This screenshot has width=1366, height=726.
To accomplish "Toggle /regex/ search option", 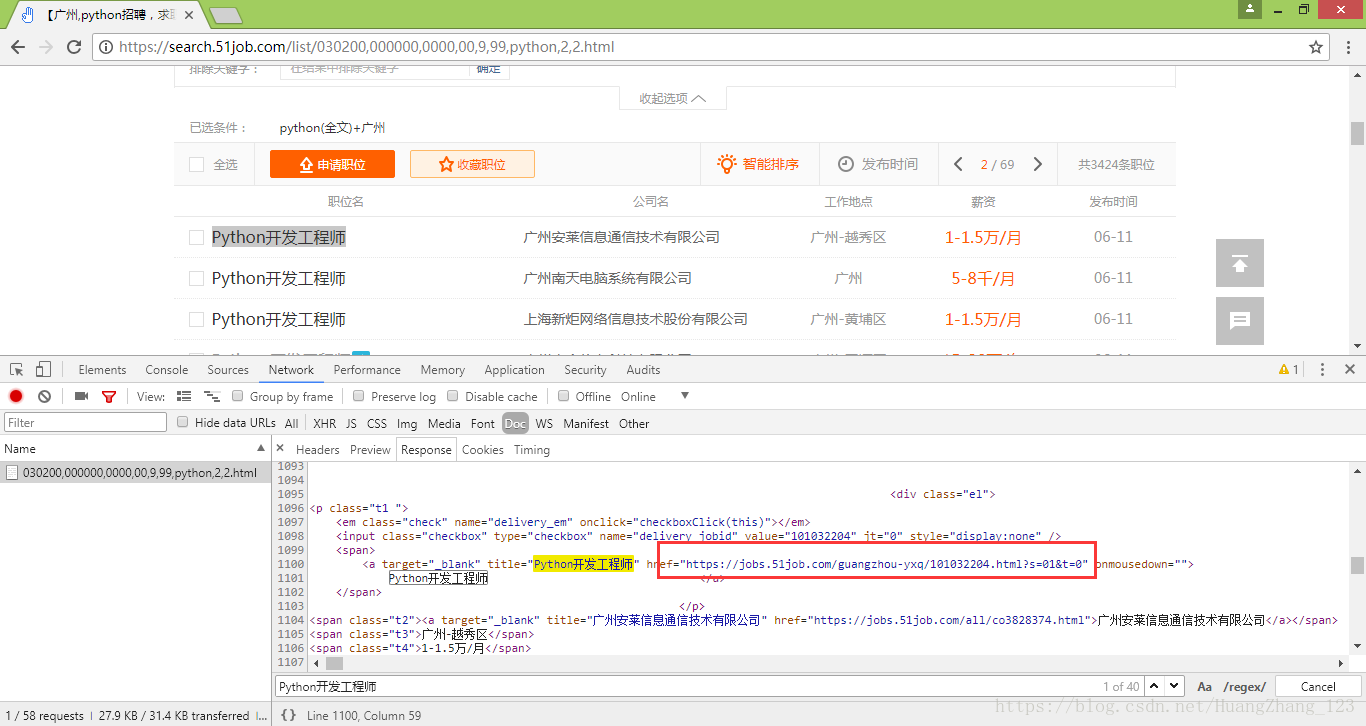I will (1245, 687).
